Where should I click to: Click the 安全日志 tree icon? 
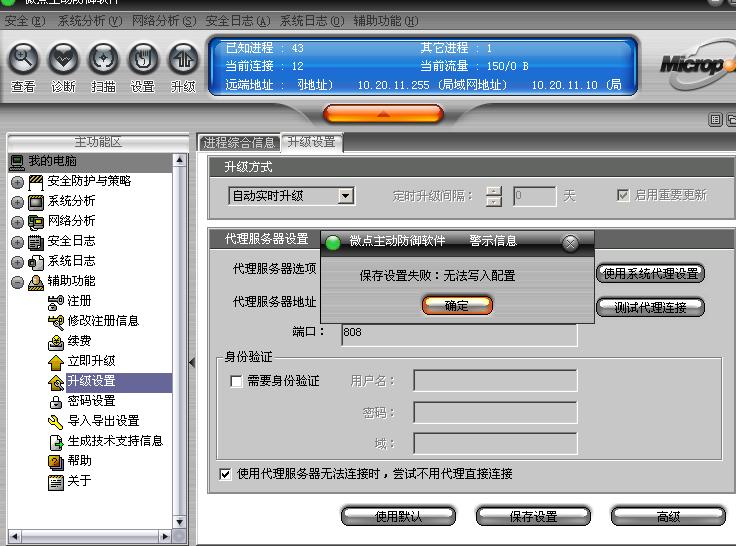[x=36, y=242]
